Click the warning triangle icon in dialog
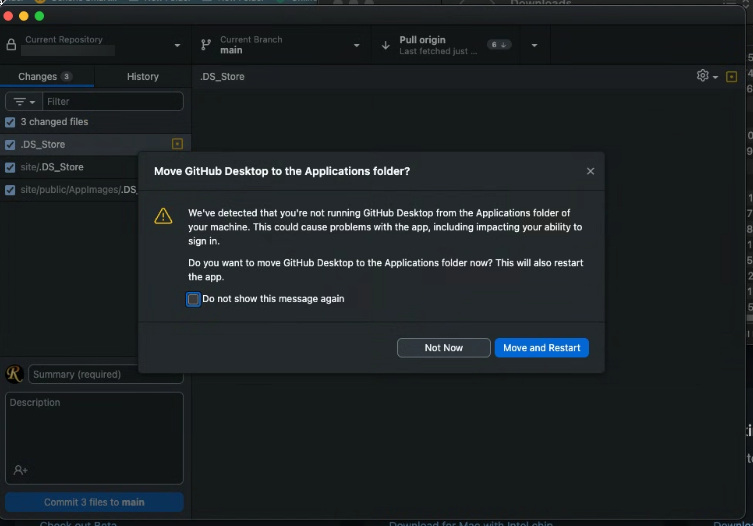Image resolution: width=753 pixels, height=526 pixels. coord(163,216)
